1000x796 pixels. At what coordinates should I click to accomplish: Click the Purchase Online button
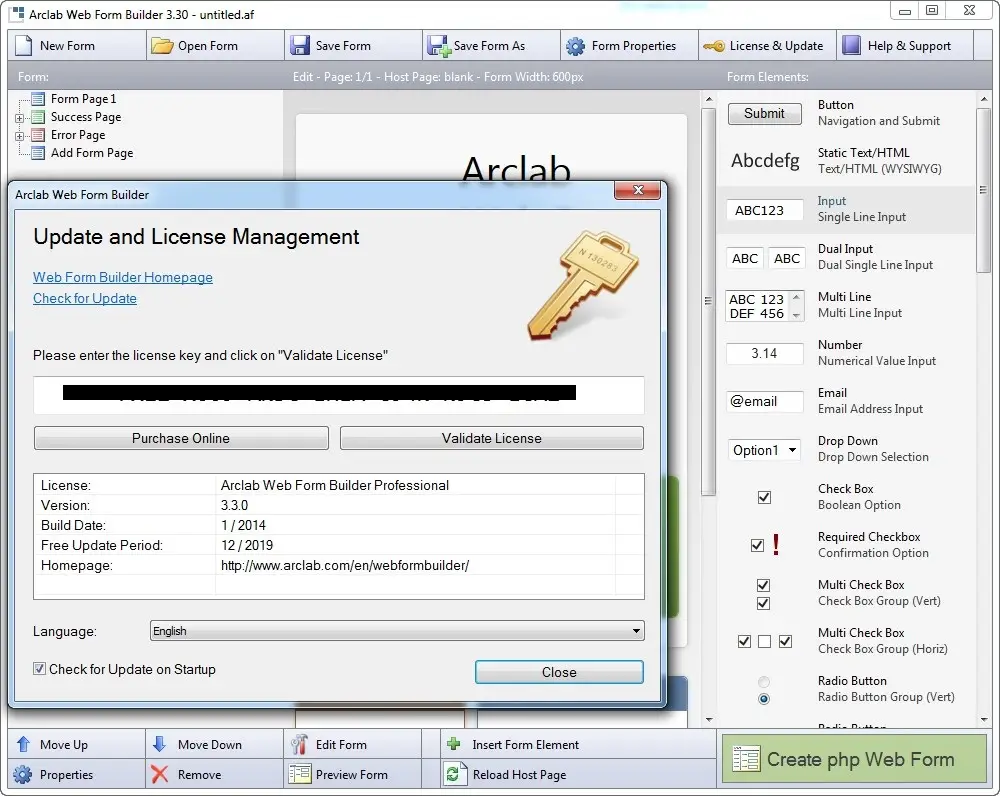pos(181,438)
